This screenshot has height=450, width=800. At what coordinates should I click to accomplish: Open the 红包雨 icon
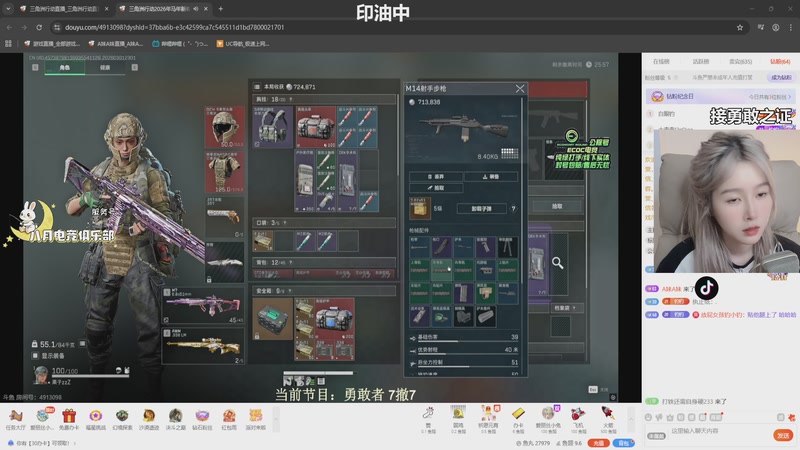229,420
